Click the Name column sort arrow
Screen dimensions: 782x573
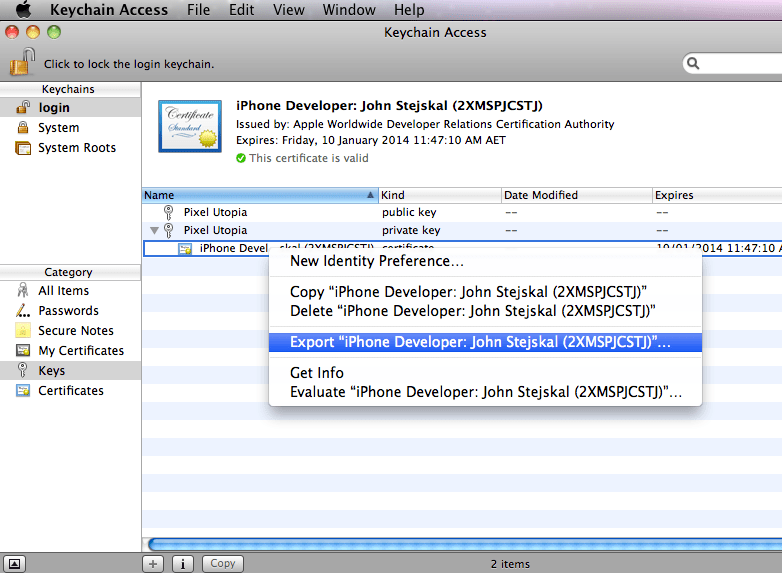pos(370,195)
